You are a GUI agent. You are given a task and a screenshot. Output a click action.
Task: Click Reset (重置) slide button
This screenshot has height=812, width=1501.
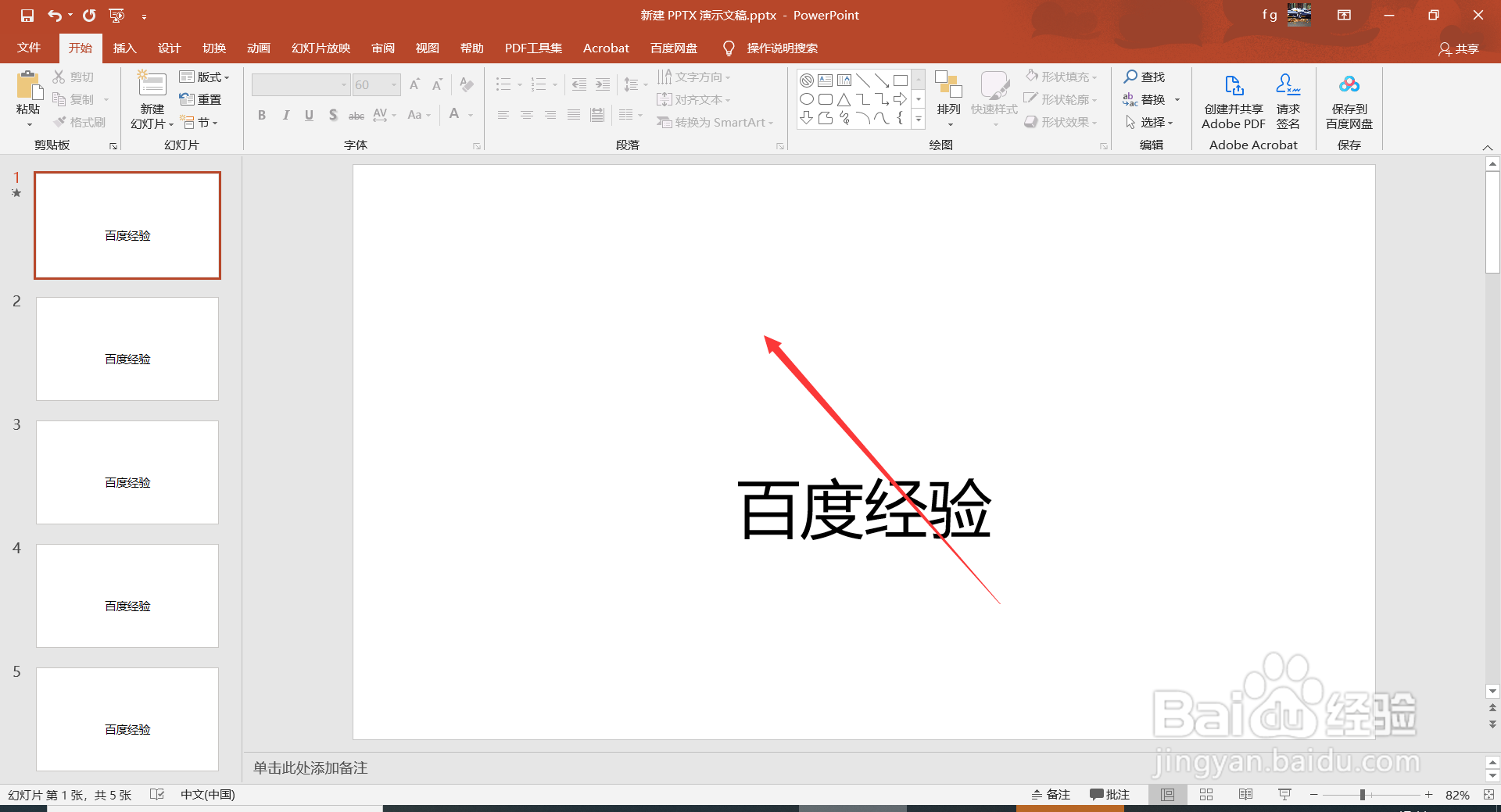click(201, 99)
